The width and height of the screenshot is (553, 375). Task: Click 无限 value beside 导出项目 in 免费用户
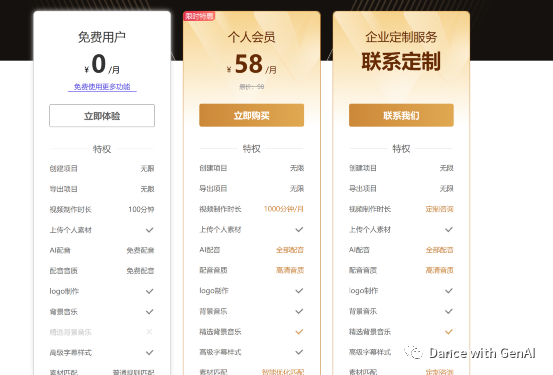click(x=147, y=189)
